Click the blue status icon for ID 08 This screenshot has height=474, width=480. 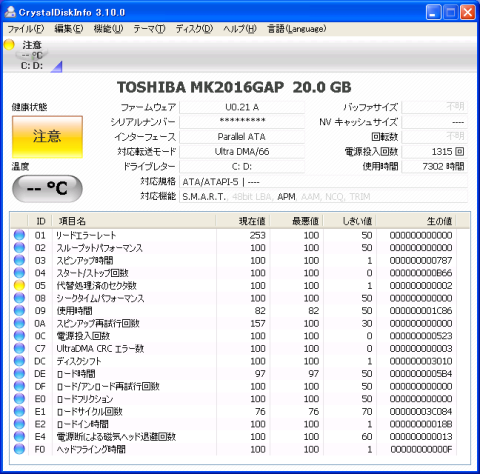coord(19,298)
